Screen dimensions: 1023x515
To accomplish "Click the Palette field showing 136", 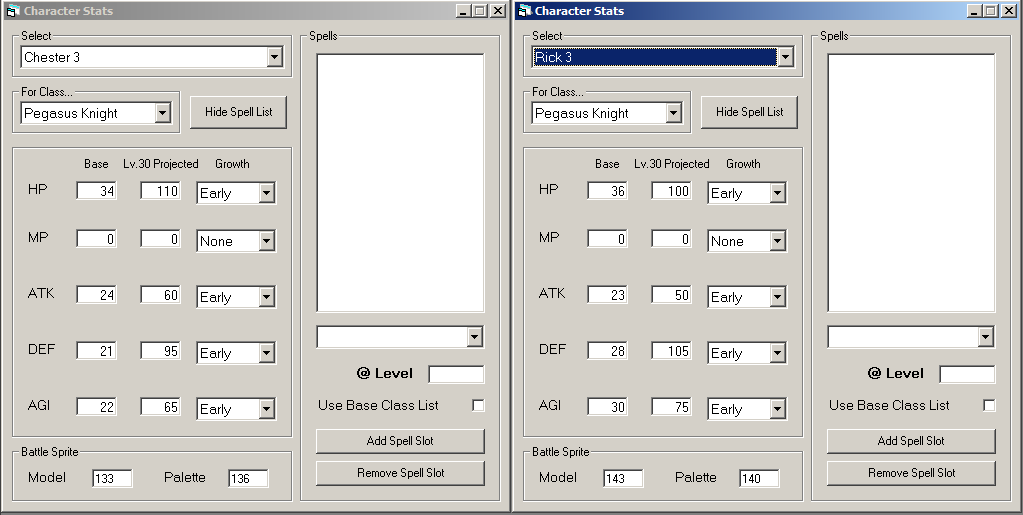I will [248, 478].
